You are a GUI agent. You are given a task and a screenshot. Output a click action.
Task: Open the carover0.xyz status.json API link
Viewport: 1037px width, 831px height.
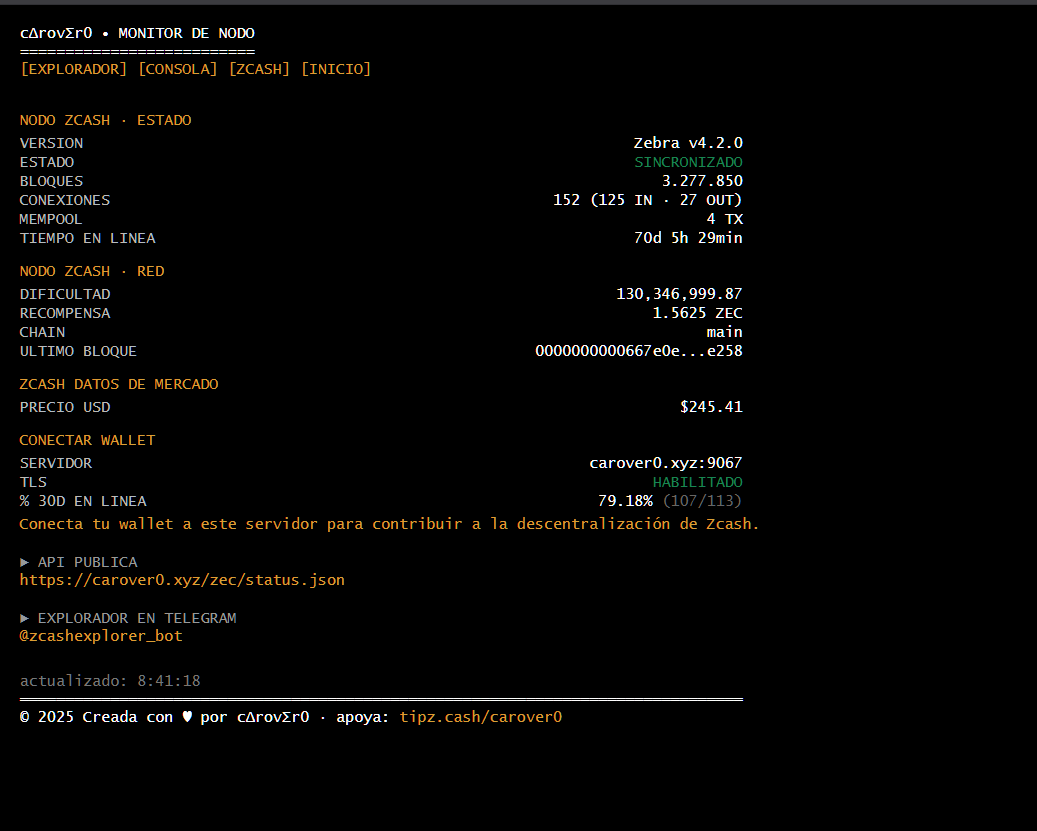tap(182, 580)
